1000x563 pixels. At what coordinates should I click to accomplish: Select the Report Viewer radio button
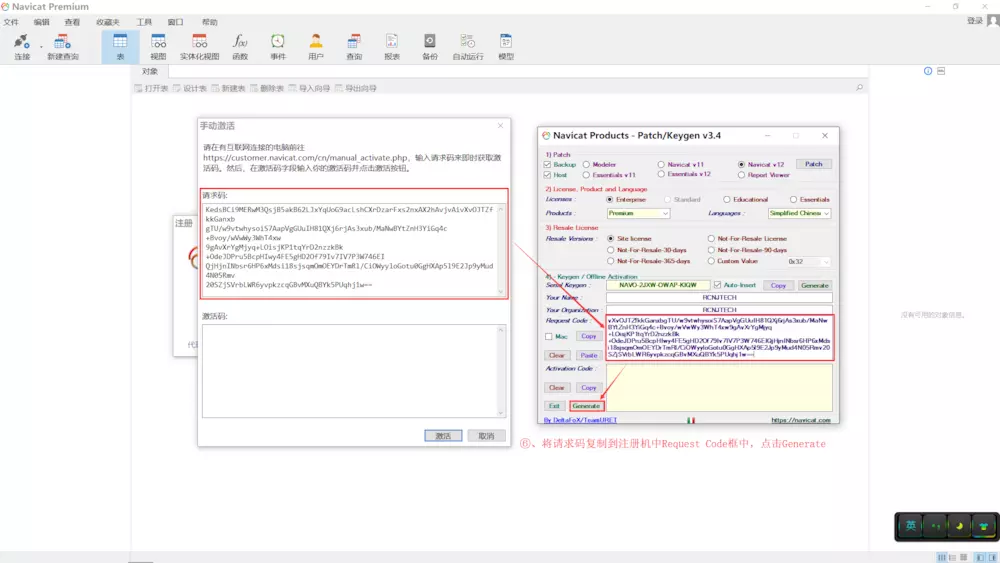741,175
